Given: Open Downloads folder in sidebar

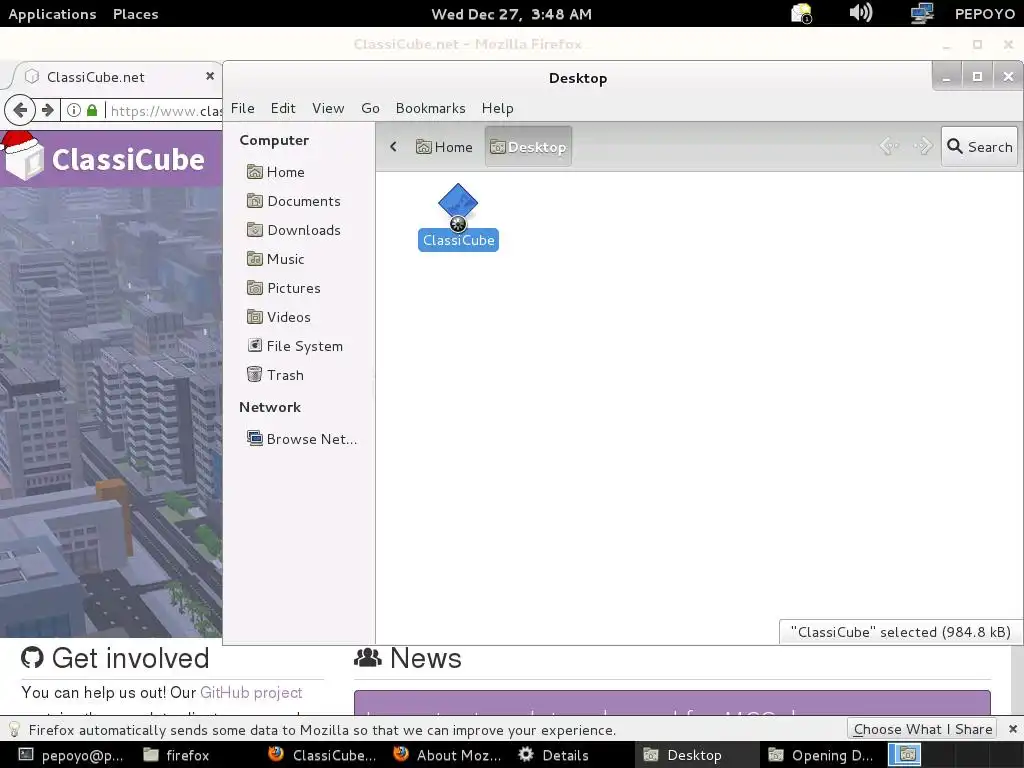Looking at the screenshot, I should pos(294,230).
